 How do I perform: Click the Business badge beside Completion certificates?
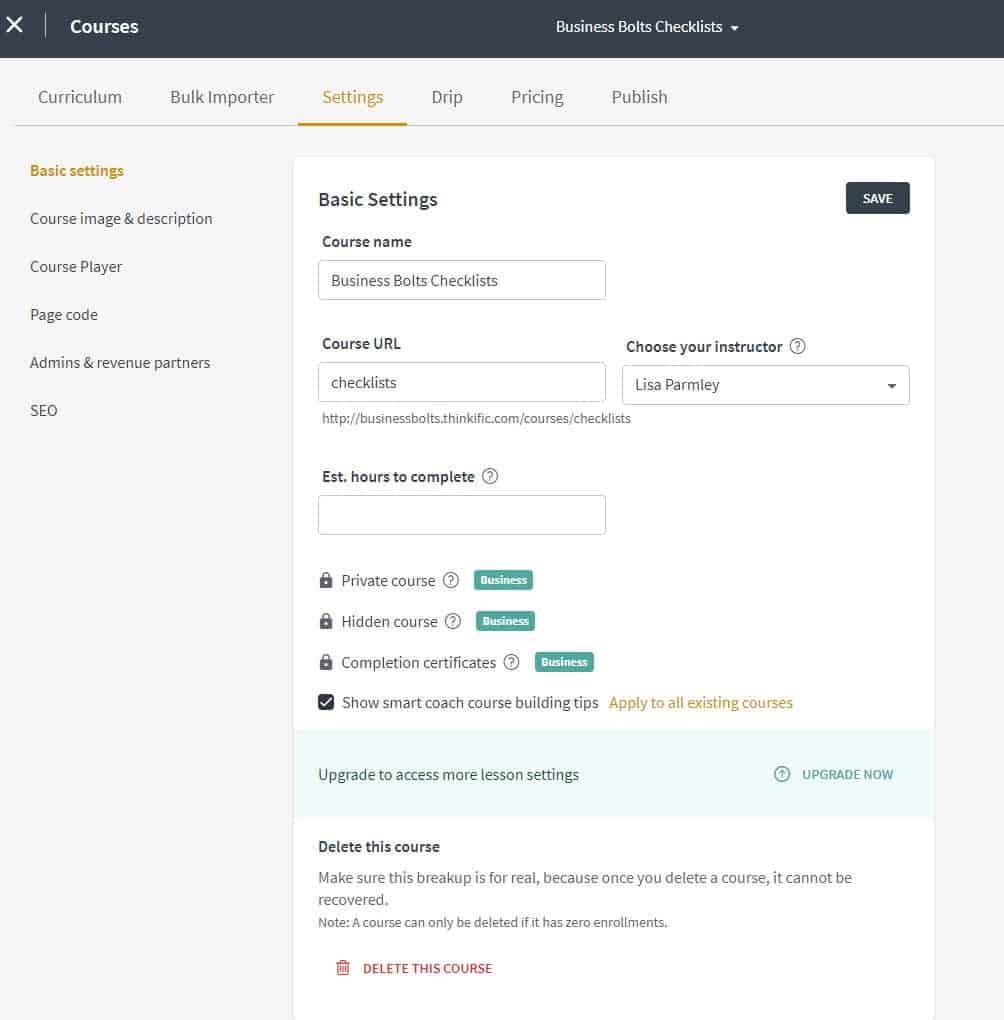coord(563,662)
